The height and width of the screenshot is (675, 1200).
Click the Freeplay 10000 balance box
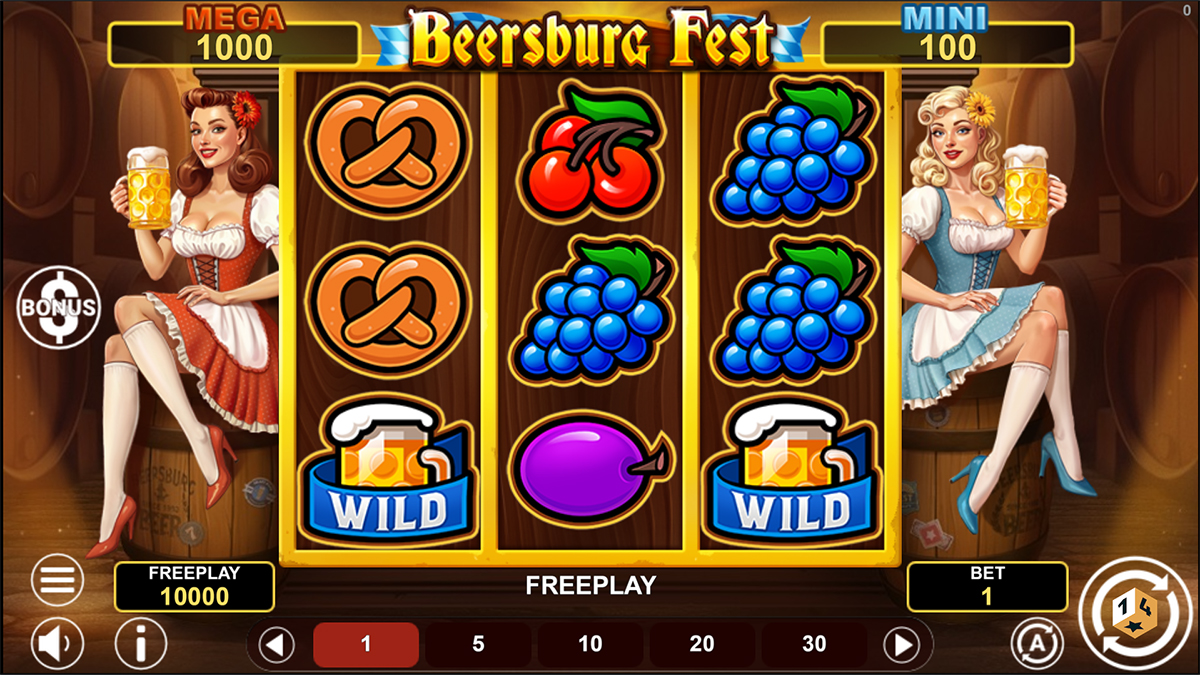(x=194, y=587)
